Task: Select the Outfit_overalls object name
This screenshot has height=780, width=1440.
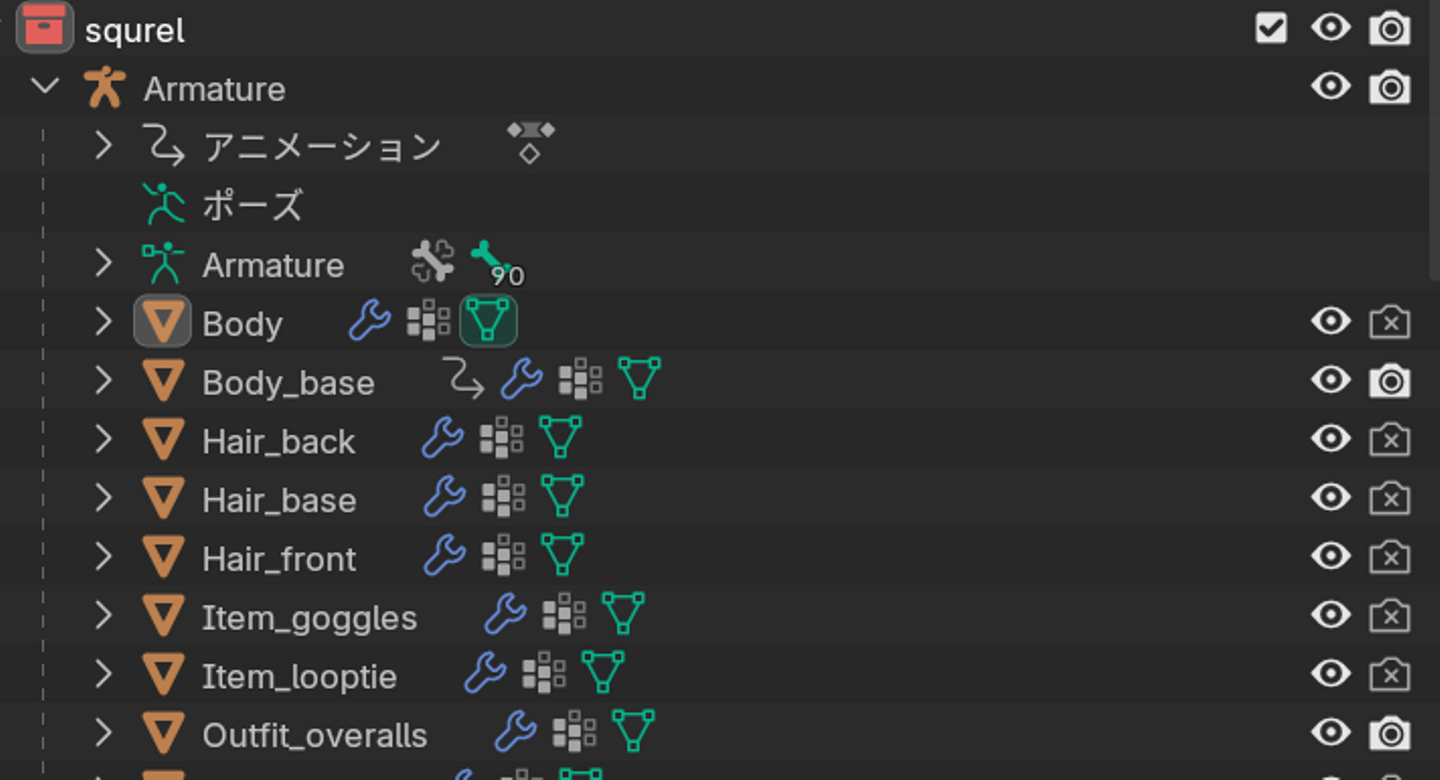Action: 314,735
